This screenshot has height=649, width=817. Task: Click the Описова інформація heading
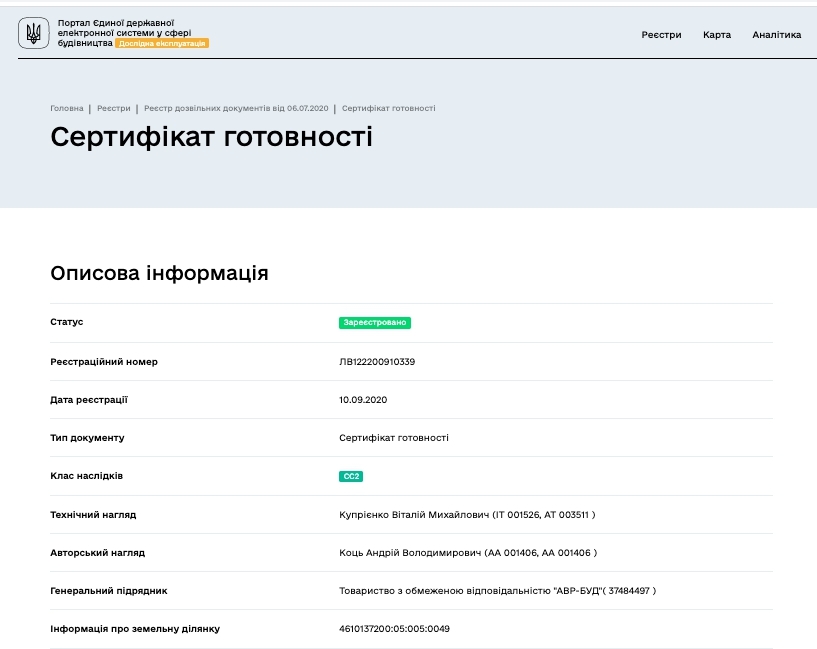(159, 273)
